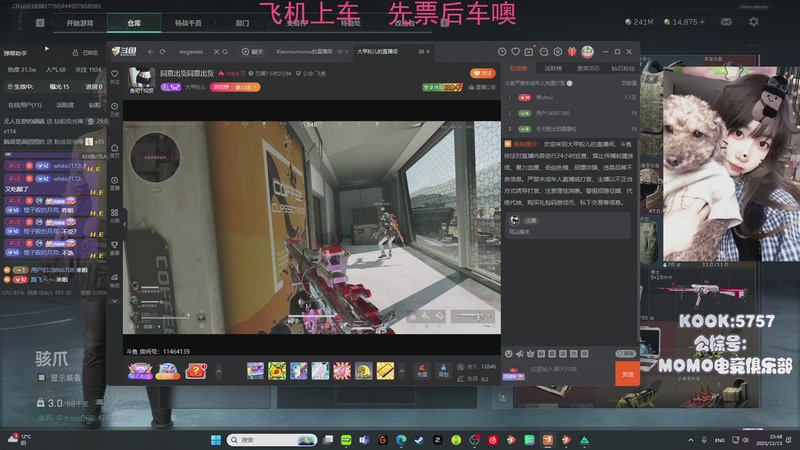This screenshot has height=450, width=800.
Task: Toggle mute on Xiaorourourou tab speaker icon
Action: click(340, 52)
